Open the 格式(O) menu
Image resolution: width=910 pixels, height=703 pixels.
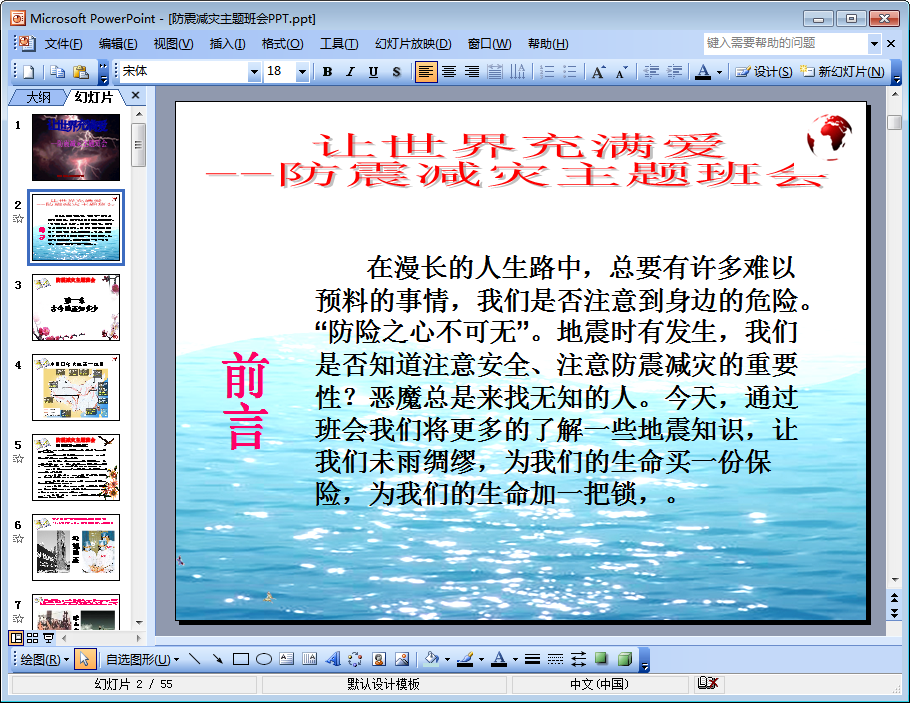(282, 44)
